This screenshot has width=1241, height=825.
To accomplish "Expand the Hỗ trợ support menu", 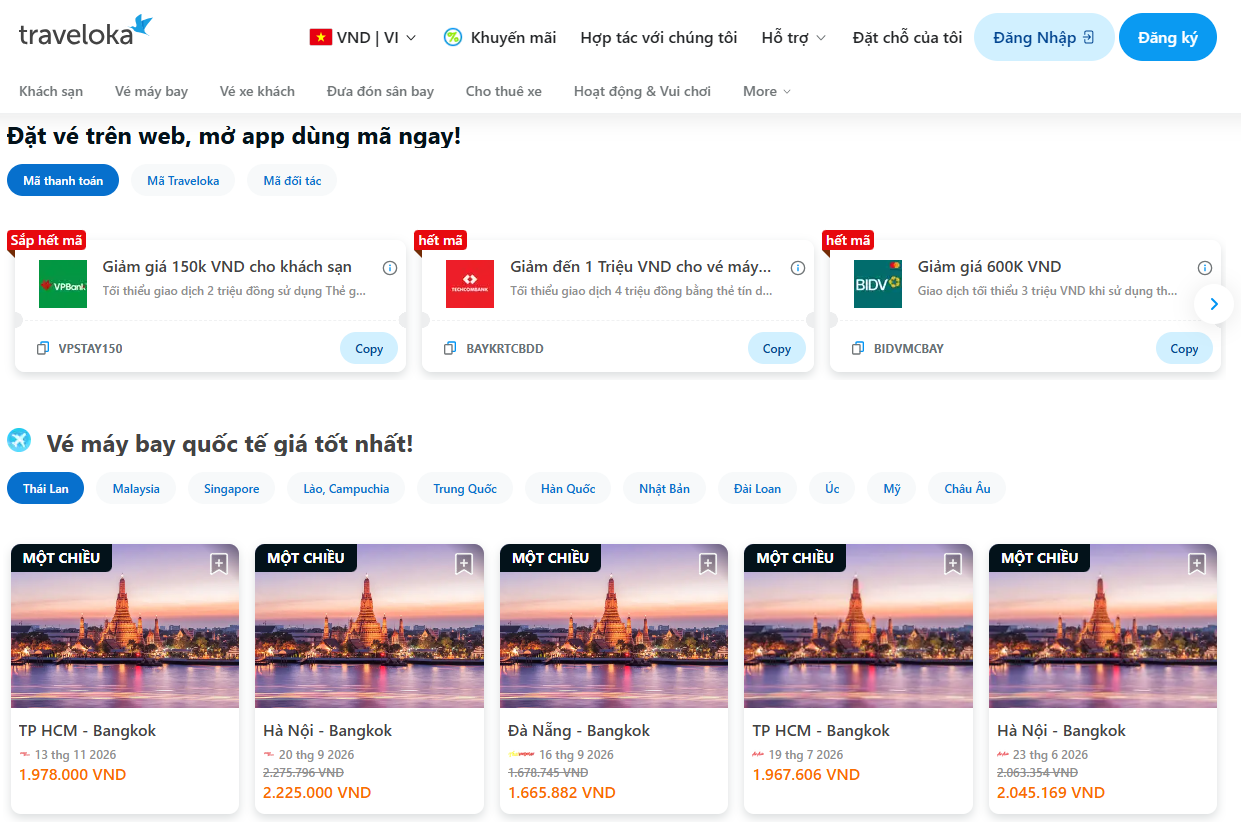I will click(x=794, y=38).
